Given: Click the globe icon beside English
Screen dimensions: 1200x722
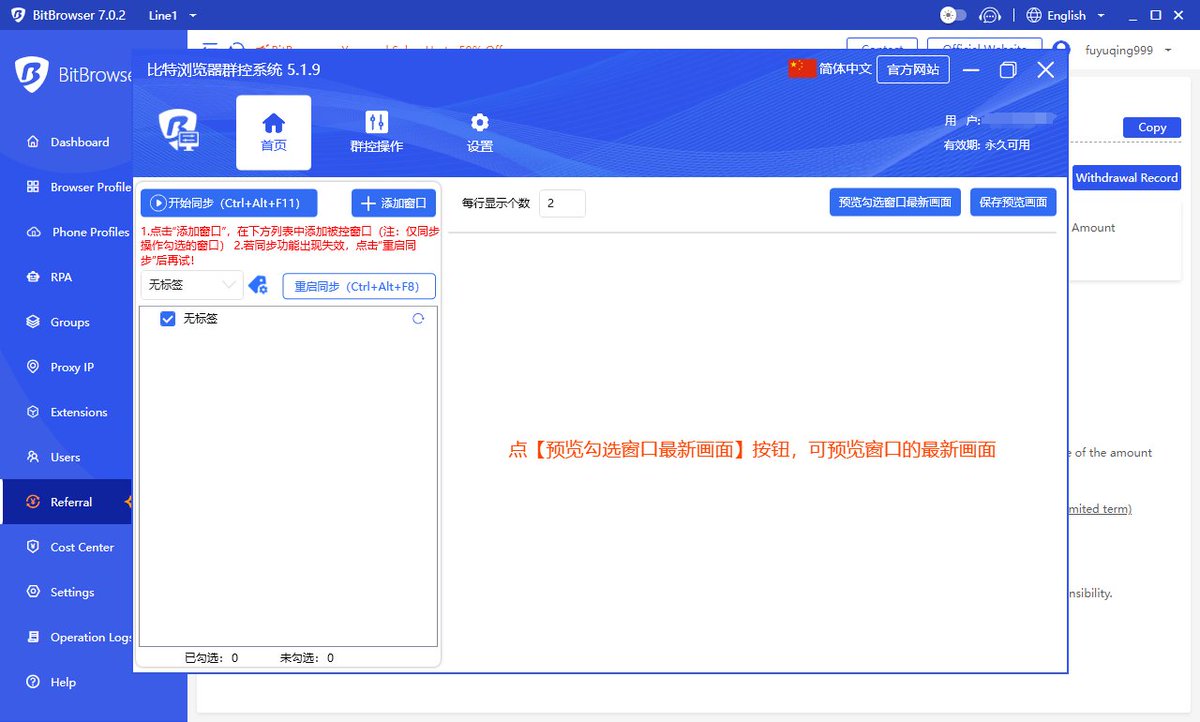Looking at the screenshot, I should pos(1034,15).
